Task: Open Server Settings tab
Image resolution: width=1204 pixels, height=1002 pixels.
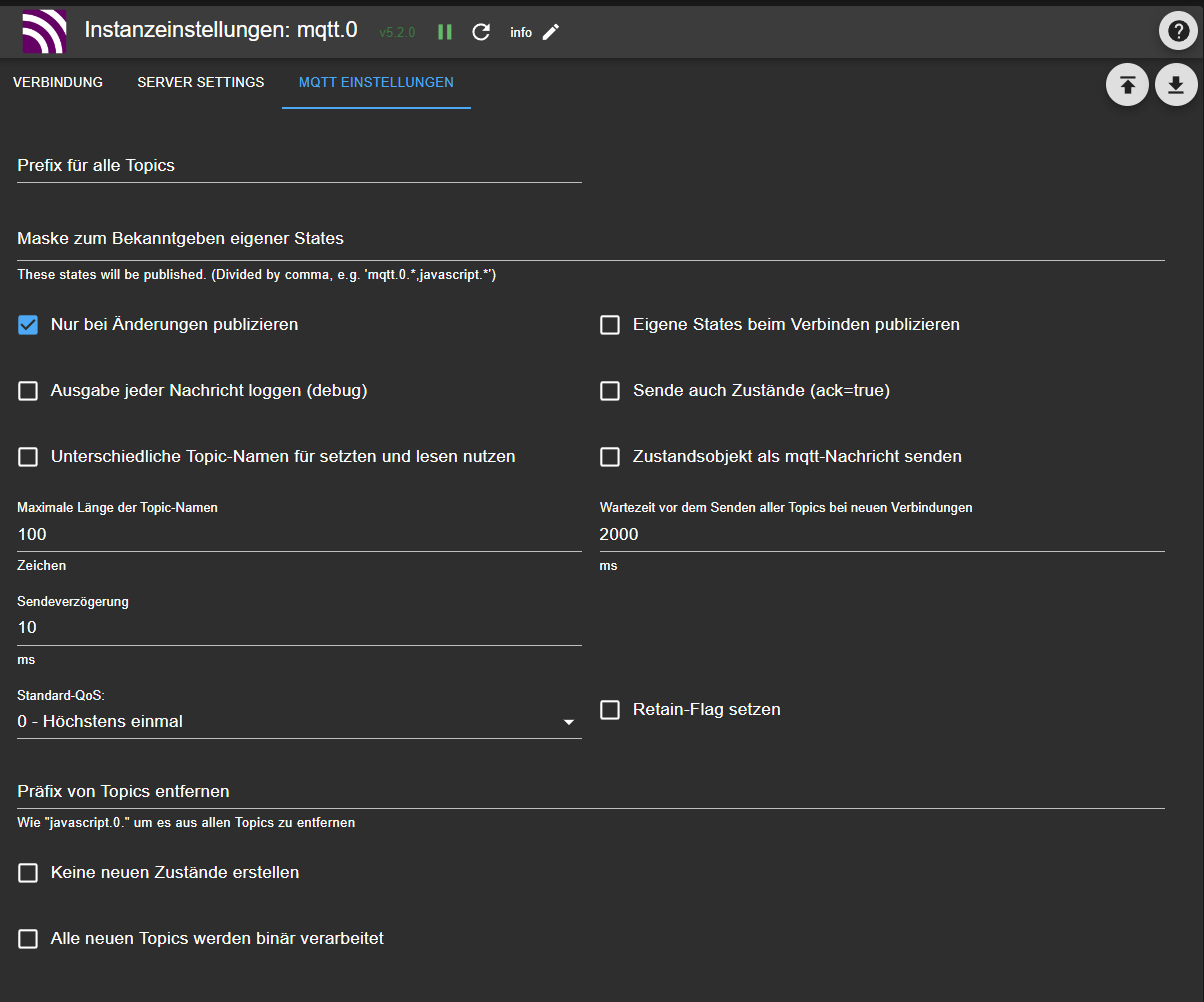Action: pos(201,82)
